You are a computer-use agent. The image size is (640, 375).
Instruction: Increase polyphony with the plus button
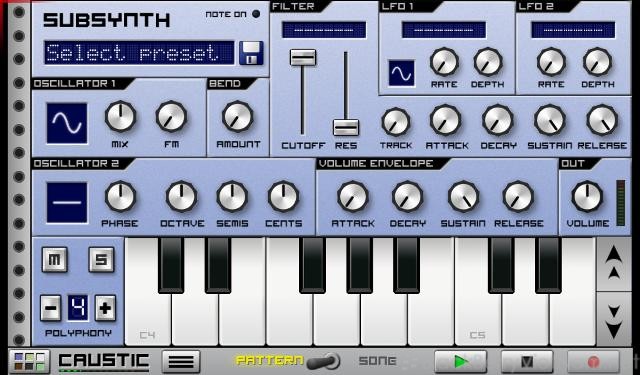(105, 308)
